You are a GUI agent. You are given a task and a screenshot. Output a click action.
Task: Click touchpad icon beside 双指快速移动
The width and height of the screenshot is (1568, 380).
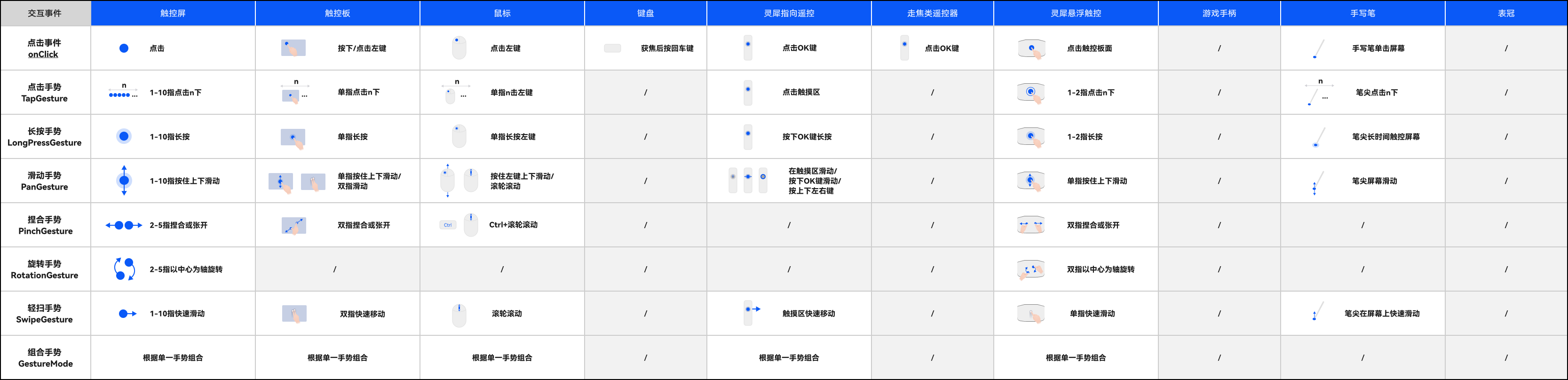[294, 314]
